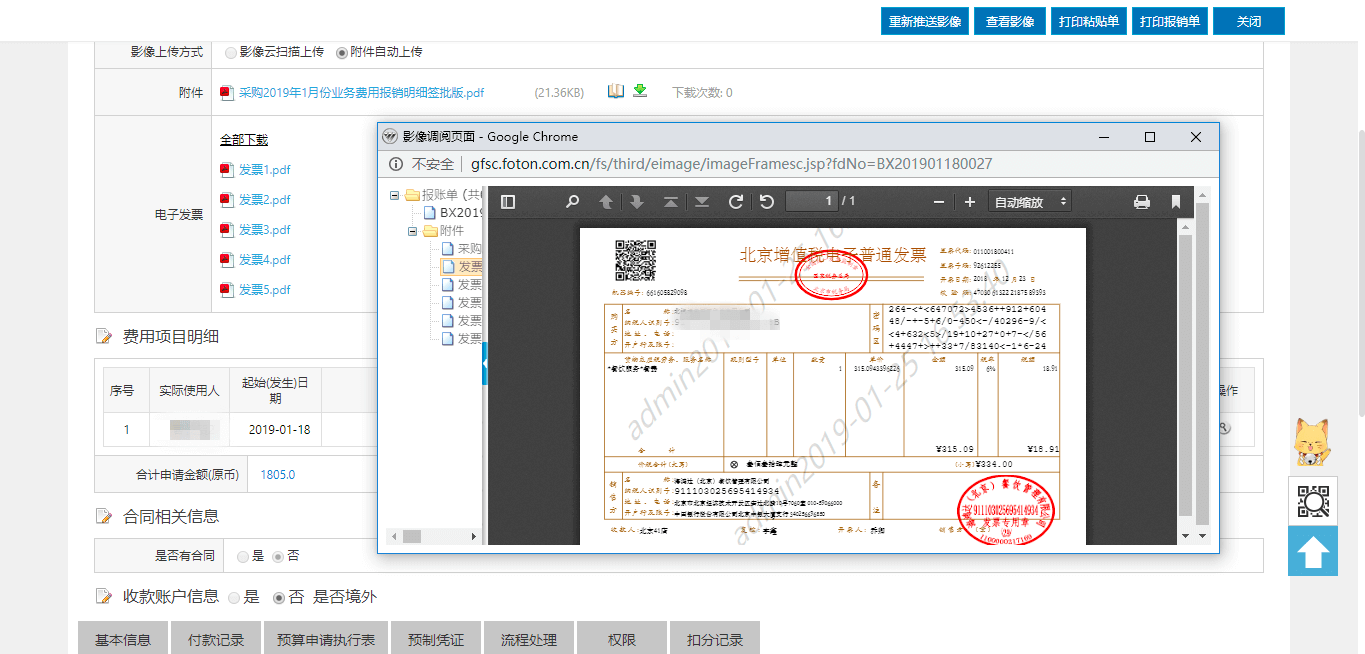Open the PDF search magnifier
This screenshot has height=654, width=1365.
pos(572,202)
